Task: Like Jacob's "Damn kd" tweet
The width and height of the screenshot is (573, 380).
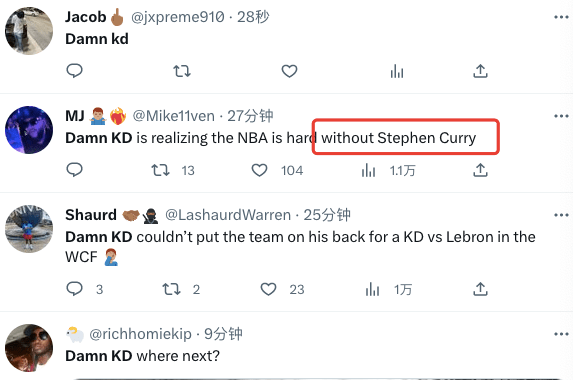Action: tap(289, 71)
